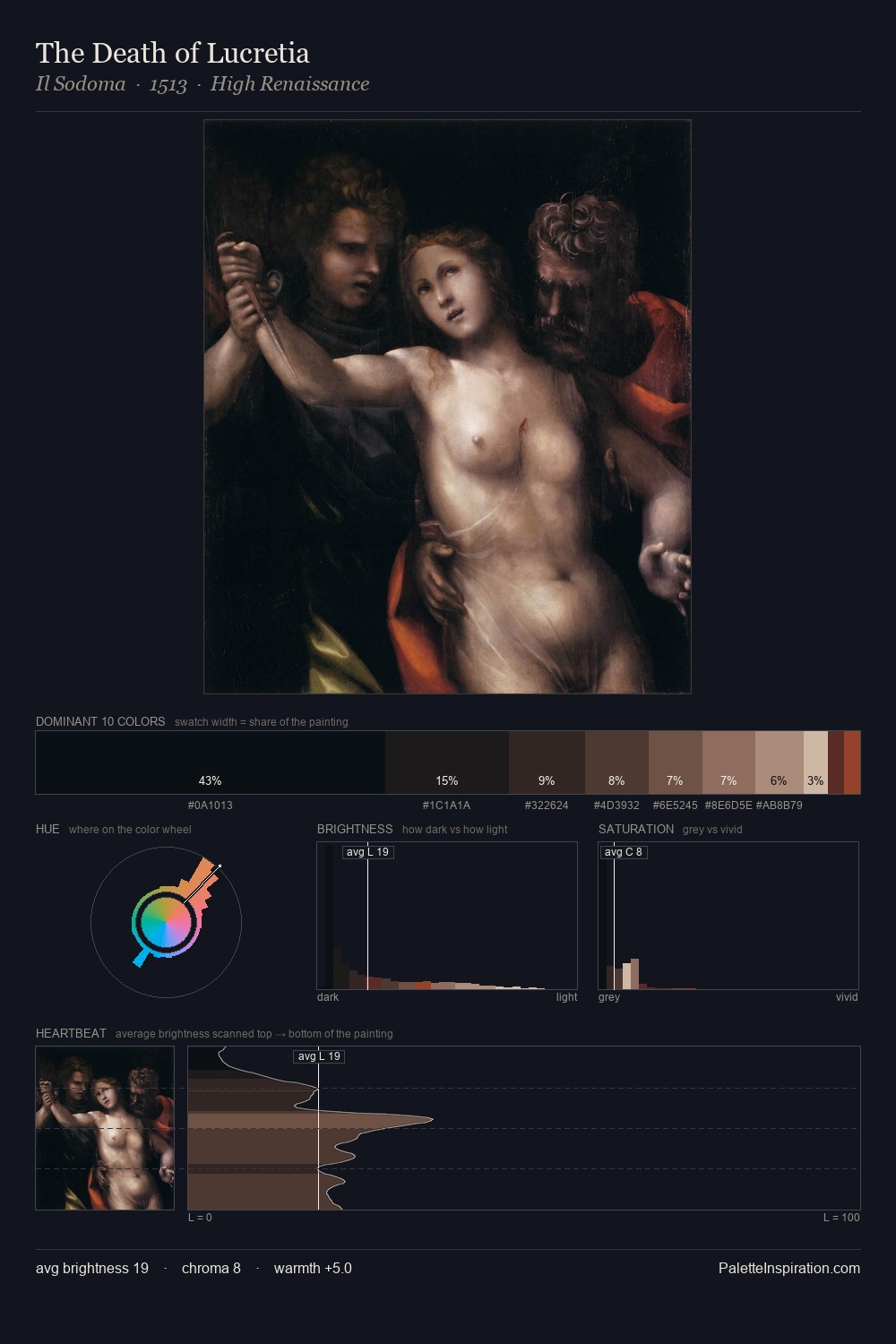Viewport: 896px width, 1344px height.
Task: Click the "vivid" axis label
Action: click(x=847, y=997)
